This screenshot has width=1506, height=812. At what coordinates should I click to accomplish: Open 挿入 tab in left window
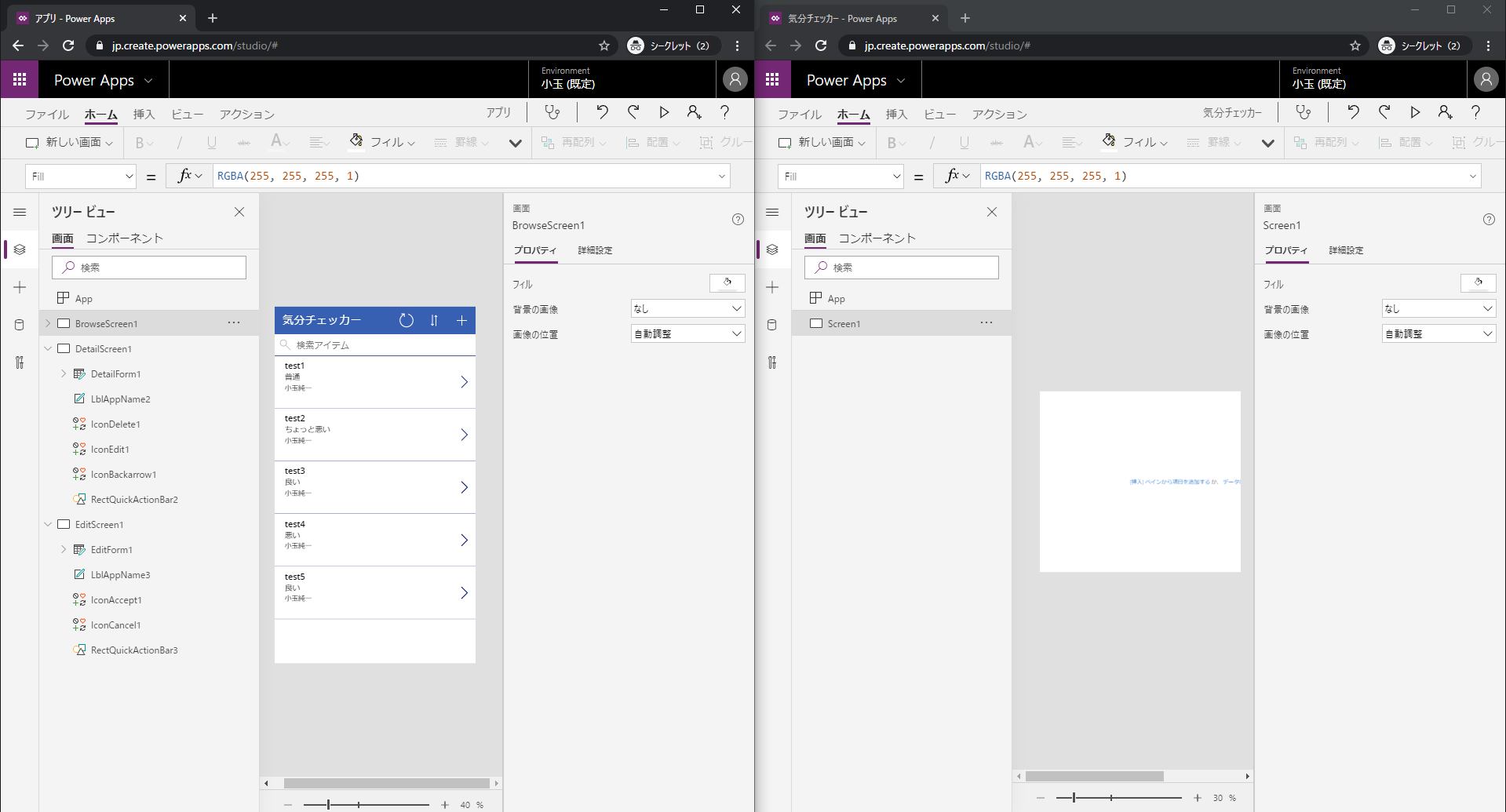[144, 115]
